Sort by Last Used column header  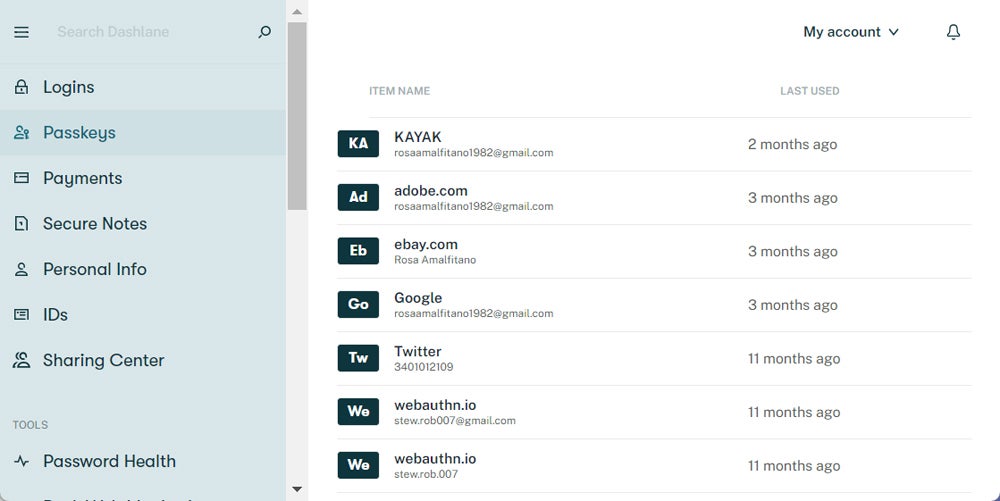click(809, 91)
